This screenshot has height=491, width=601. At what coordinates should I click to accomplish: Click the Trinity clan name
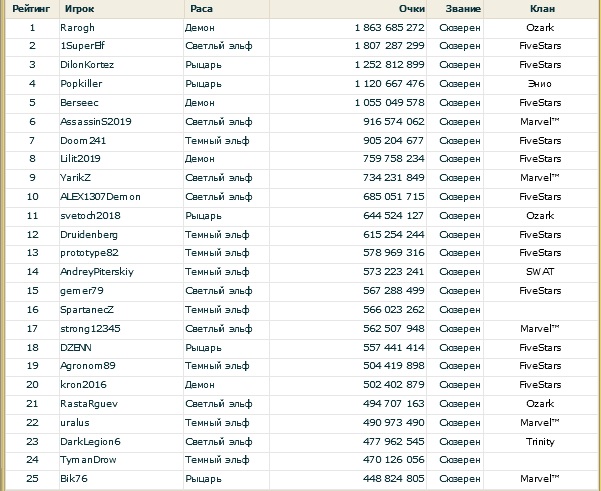[540, 441]
